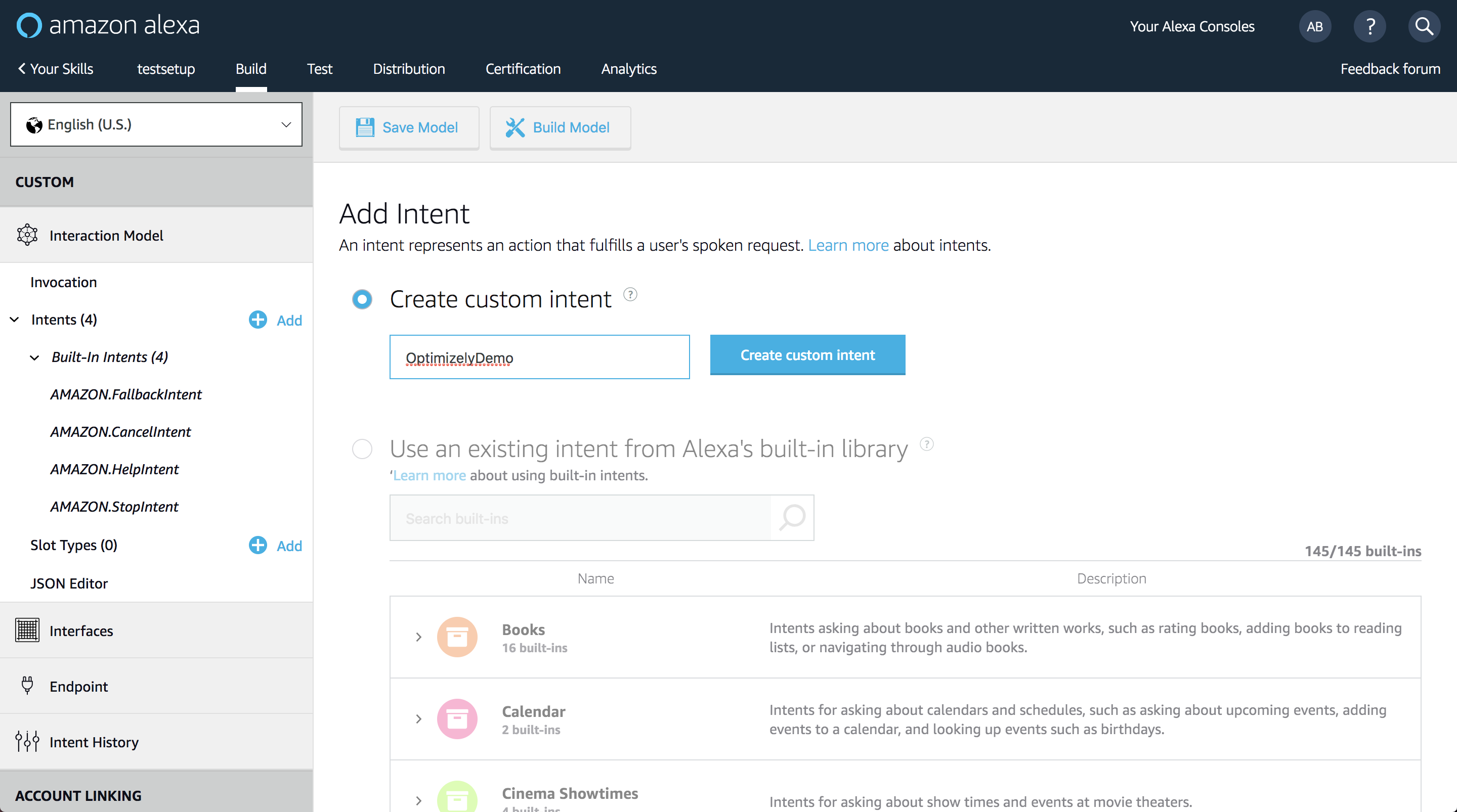Screen dimensions: 1457x812
Task: Select AMAZON.HelpIntent in the sidebar
Action: tap(114, 469)
